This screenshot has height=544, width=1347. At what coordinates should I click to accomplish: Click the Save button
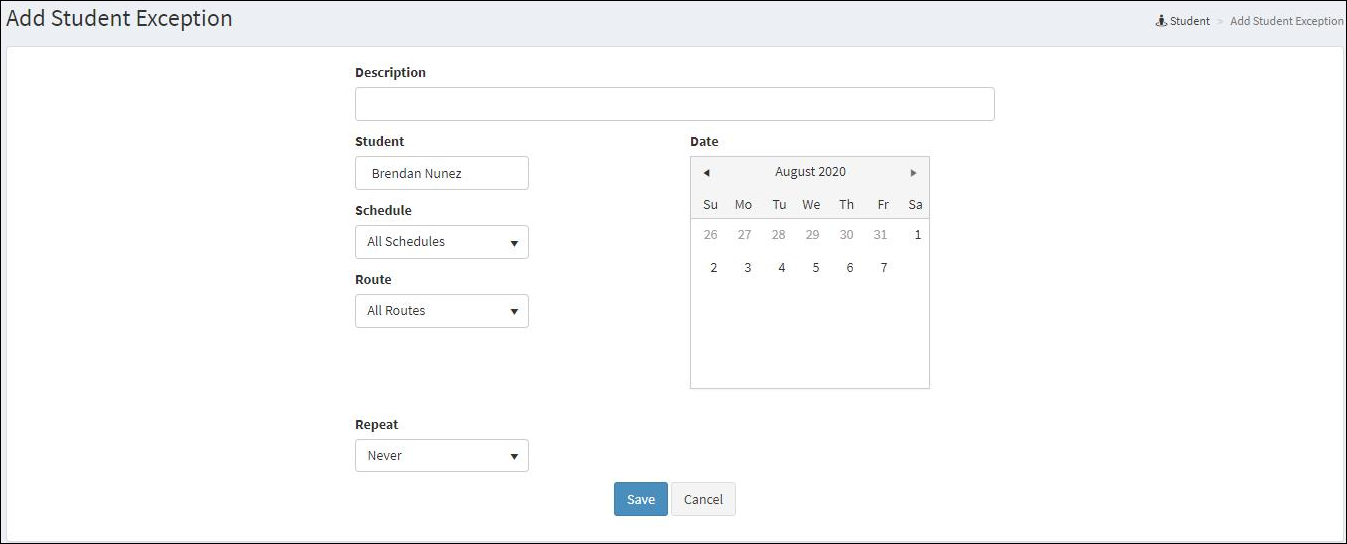(x=641, y=499)
